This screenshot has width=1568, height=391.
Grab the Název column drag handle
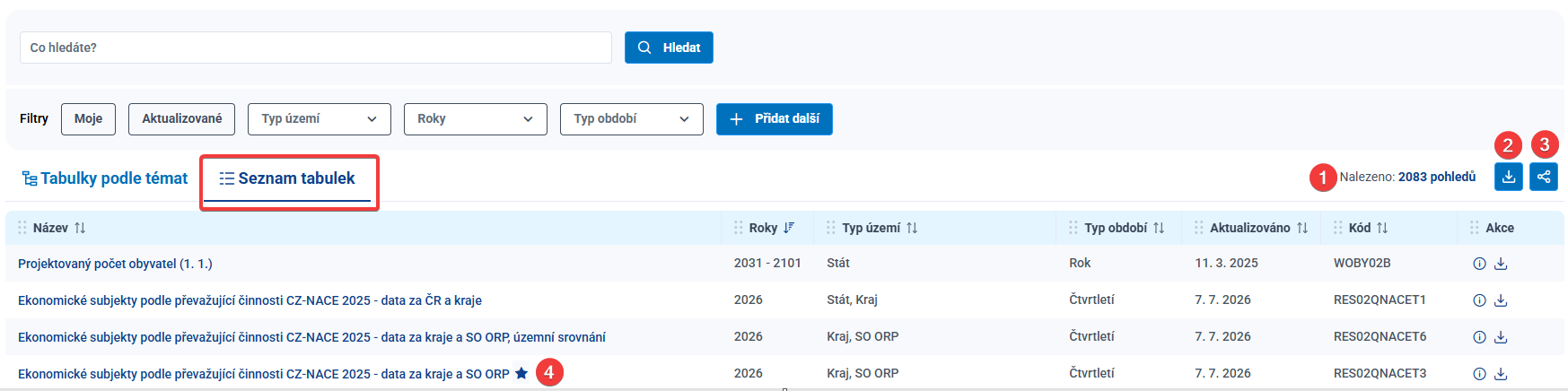point(22,228)
